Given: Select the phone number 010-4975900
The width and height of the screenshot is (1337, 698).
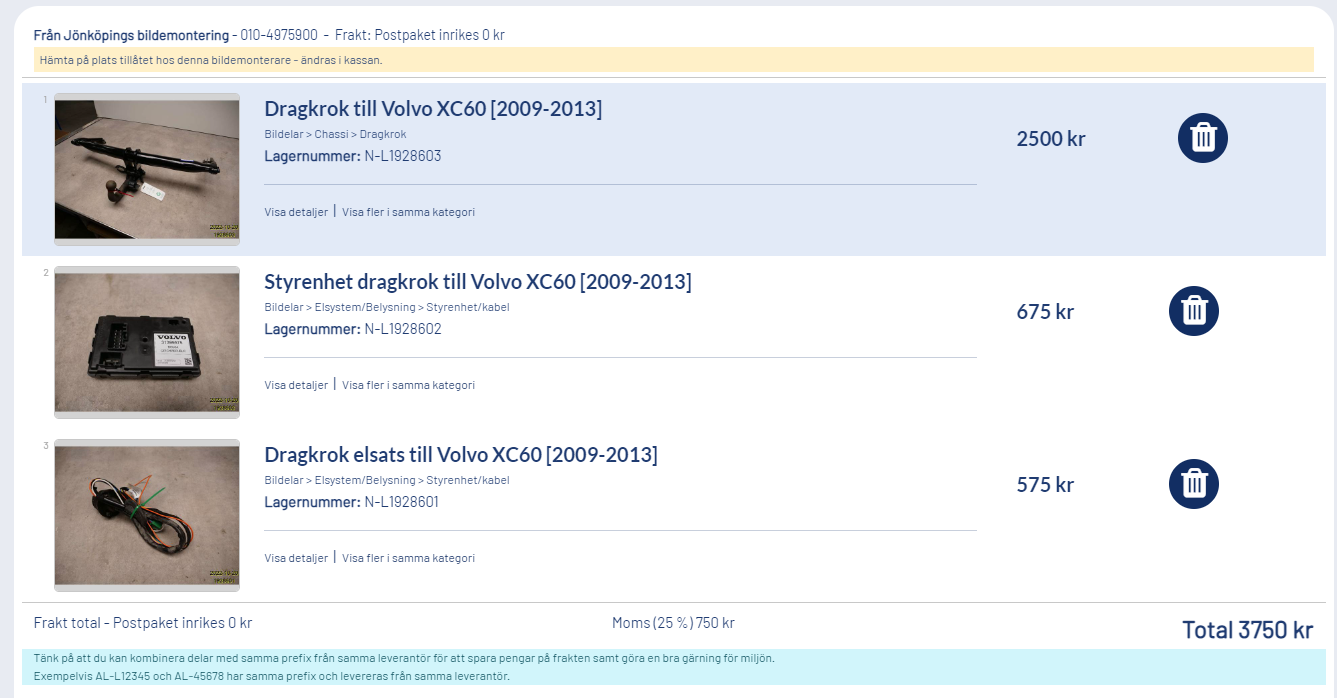Looking at the screenshot, I should click(279, 35).
